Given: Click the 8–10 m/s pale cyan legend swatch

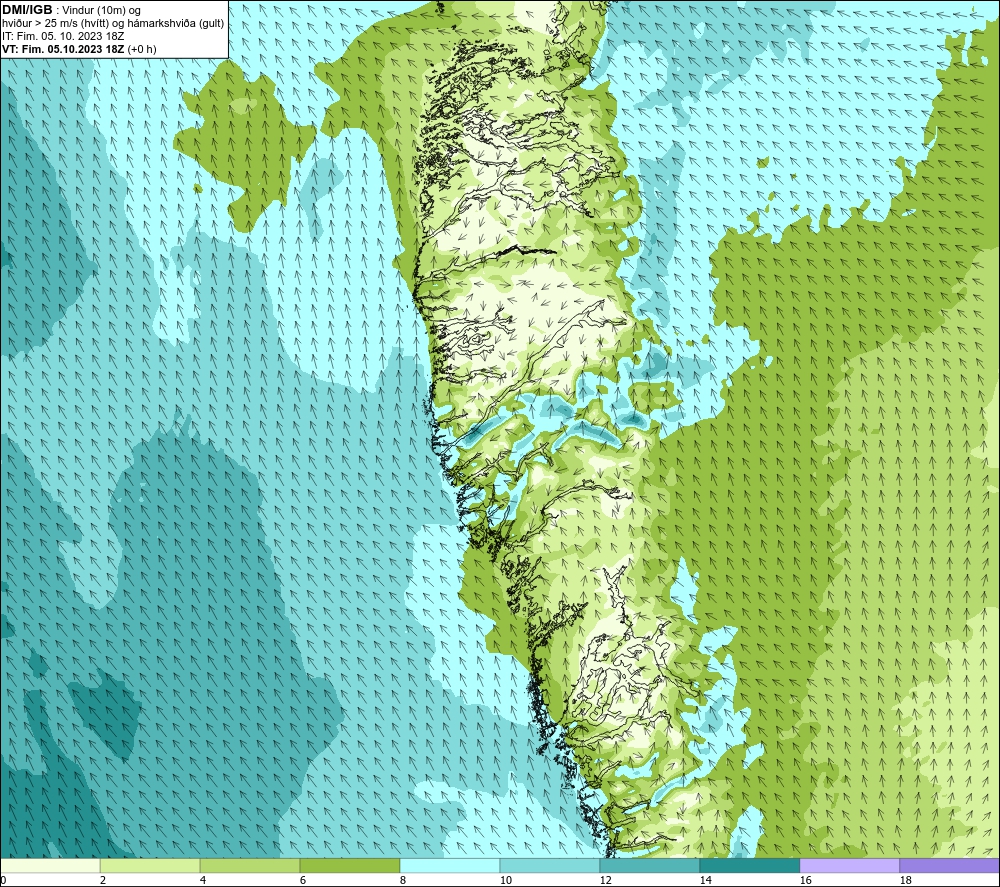Looking at the screenshot, I should coord(450,866).
